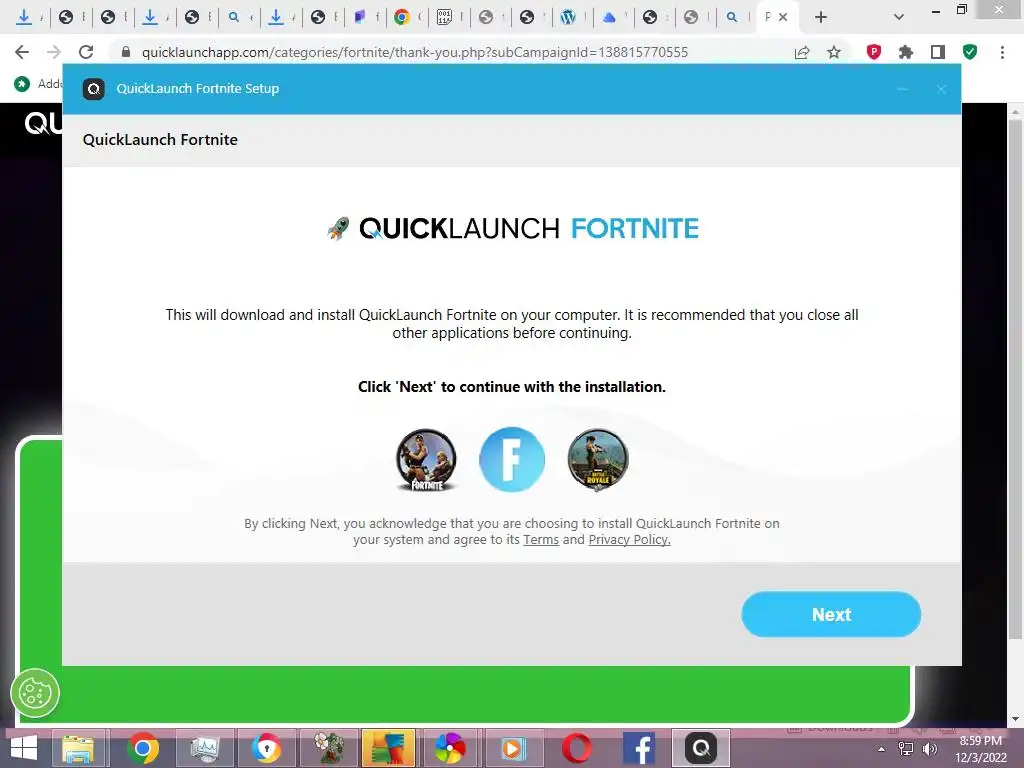Open the Privacy Policy link

[x=630, y=539]
